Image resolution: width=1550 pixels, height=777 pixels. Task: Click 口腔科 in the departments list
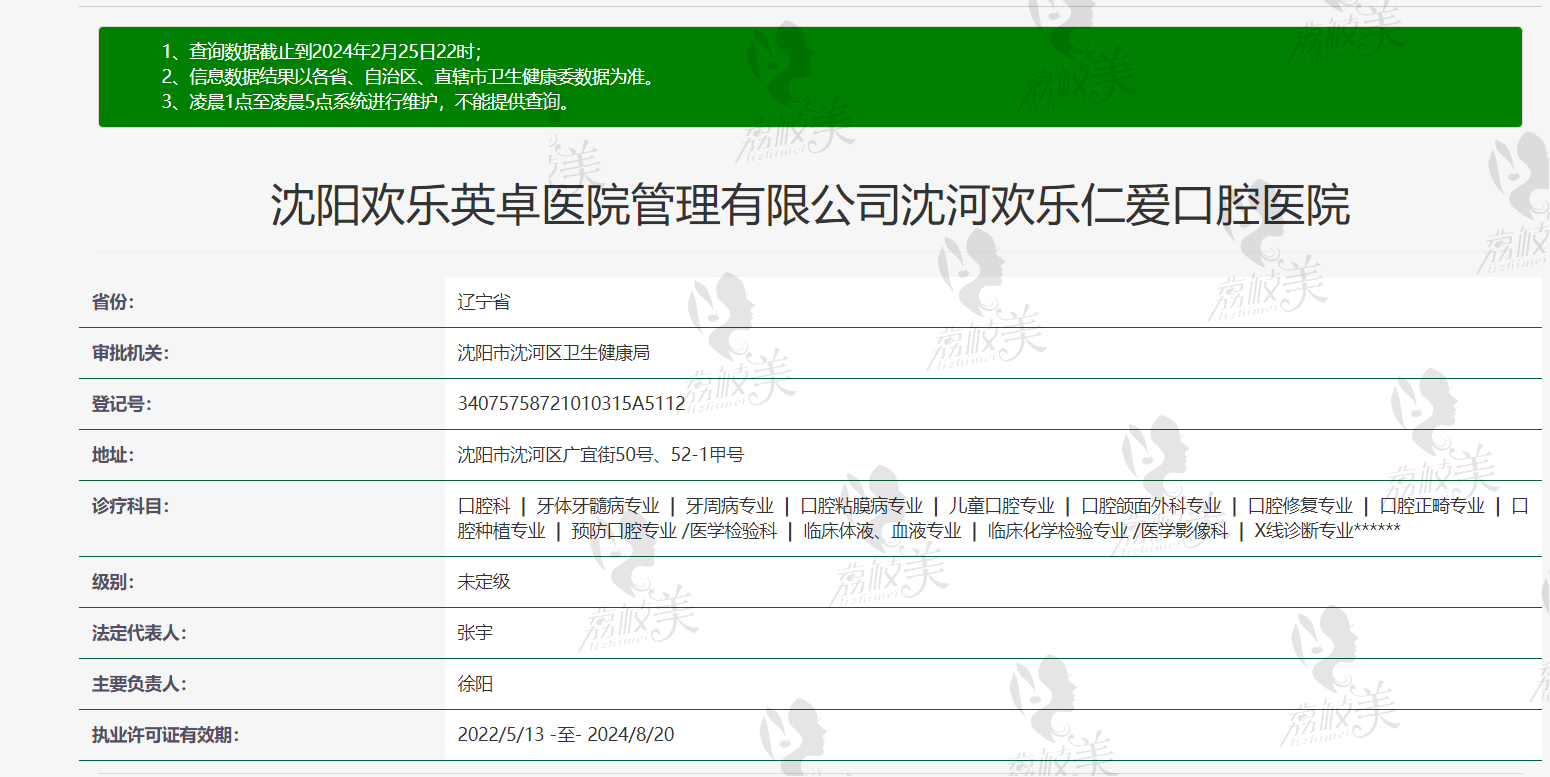coord(484,506)
